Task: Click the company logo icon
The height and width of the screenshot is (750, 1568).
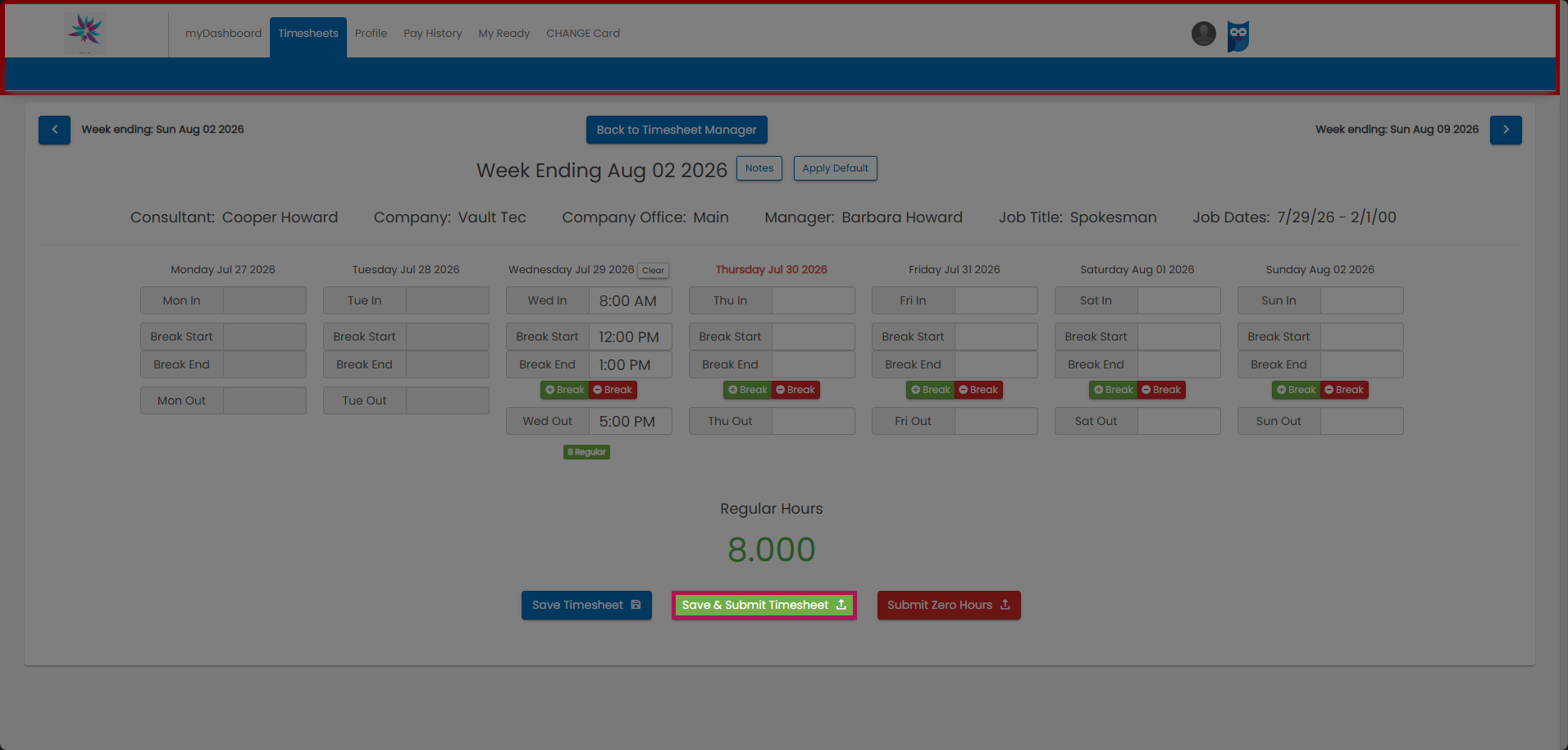Action: point(85,34)
